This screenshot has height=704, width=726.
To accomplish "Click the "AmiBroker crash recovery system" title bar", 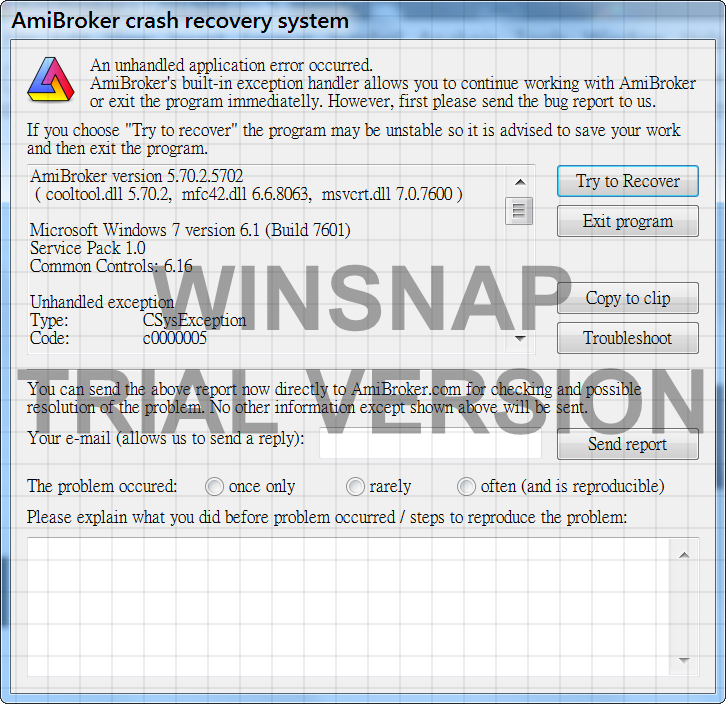I will (363, 21).
